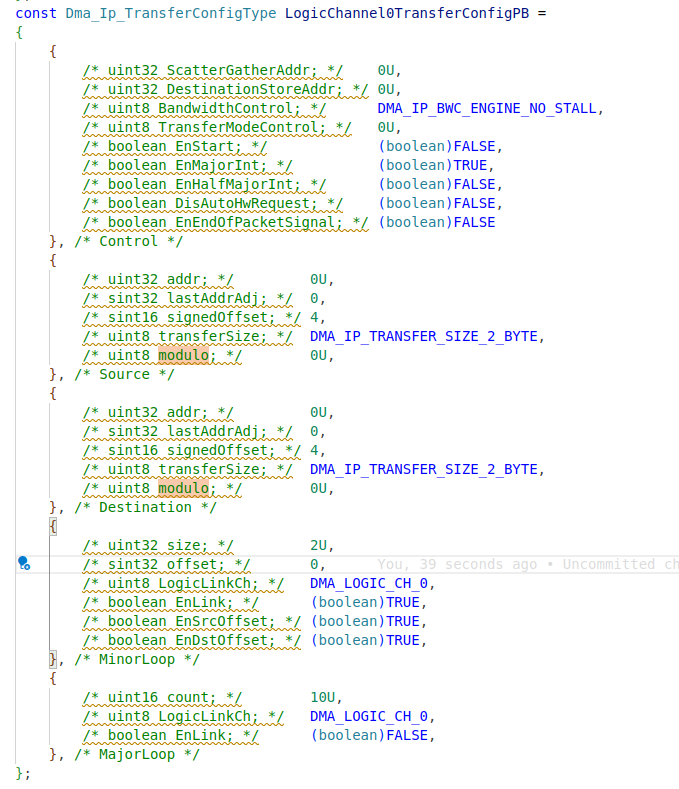Click the uint8 BandwidthControl comment
Viewport: 679px width, 789px height.
204,109
